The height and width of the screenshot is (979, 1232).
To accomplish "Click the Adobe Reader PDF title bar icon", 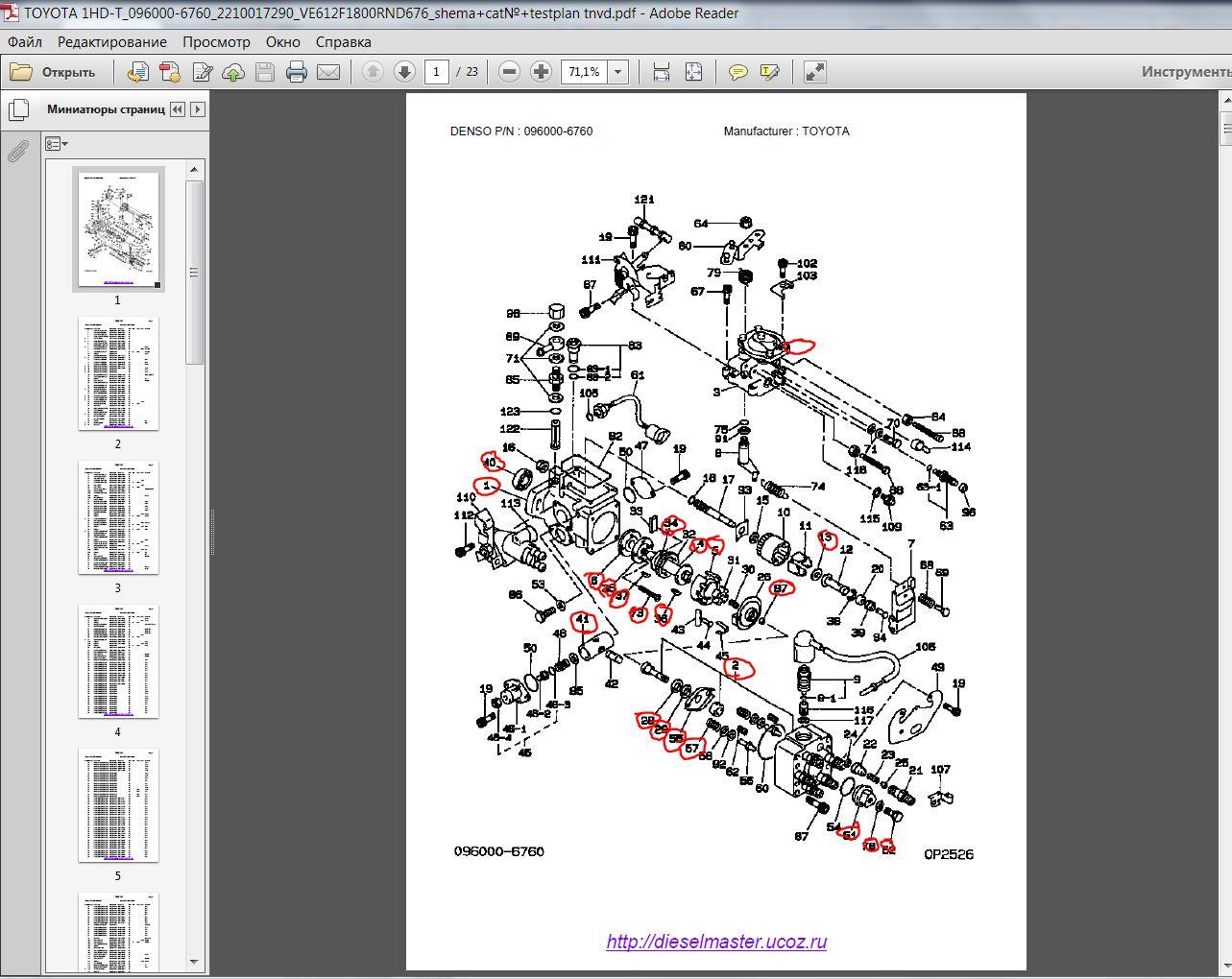I will [x=12, y=13].
